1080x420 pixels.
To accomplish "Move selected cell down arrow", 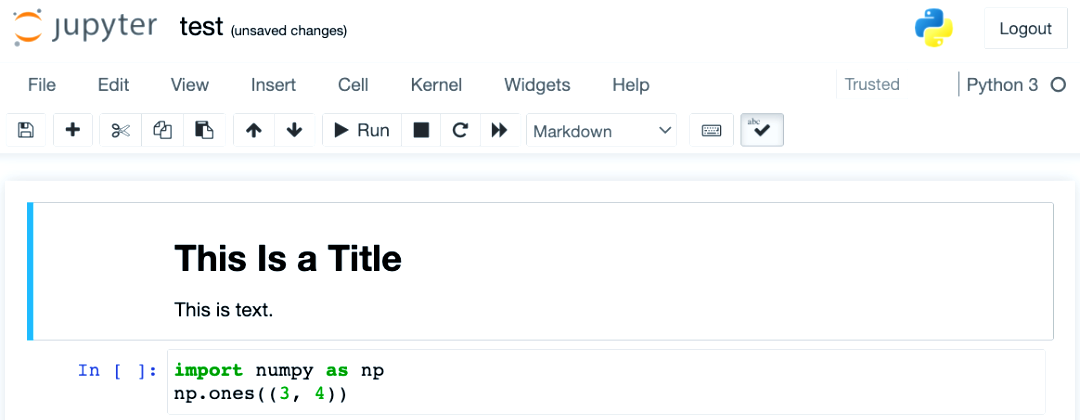I will 295,130.
